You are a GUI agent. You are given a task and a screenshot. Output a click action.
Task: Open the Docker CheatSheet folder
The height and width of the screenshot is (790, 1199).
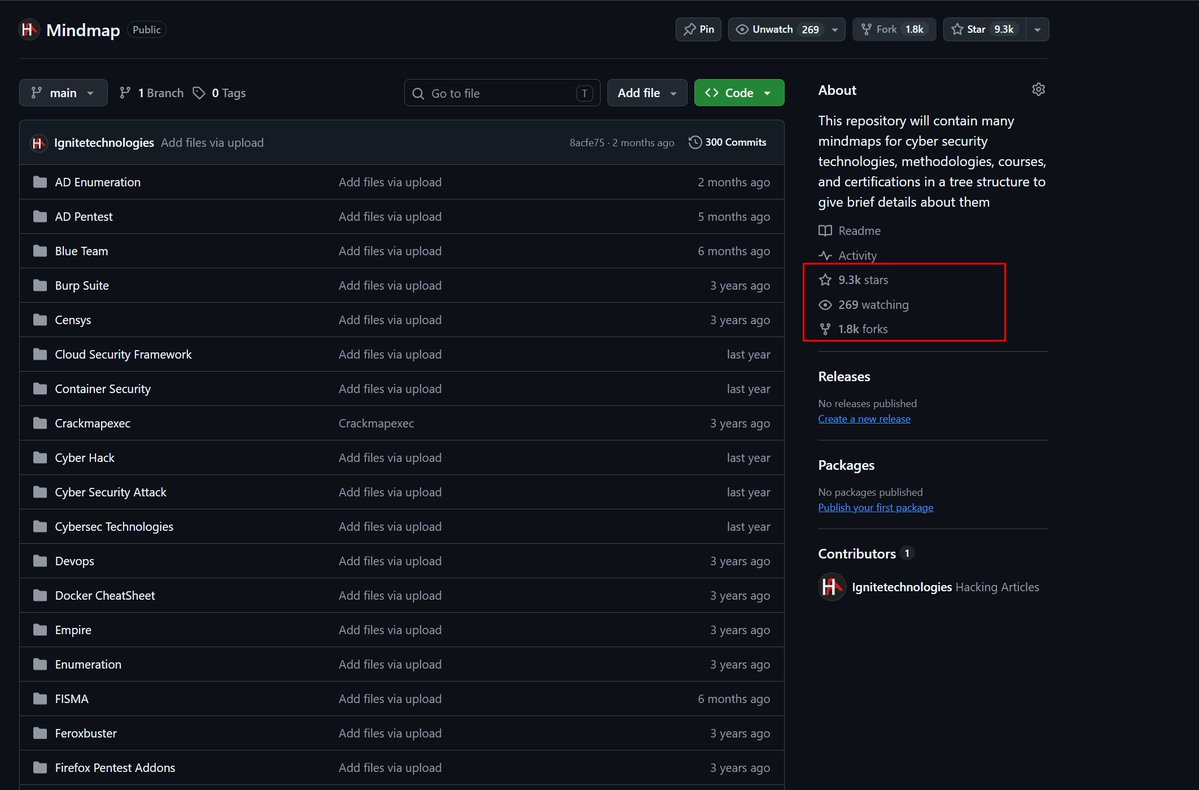pyautogui.click(x=105, y=595)
